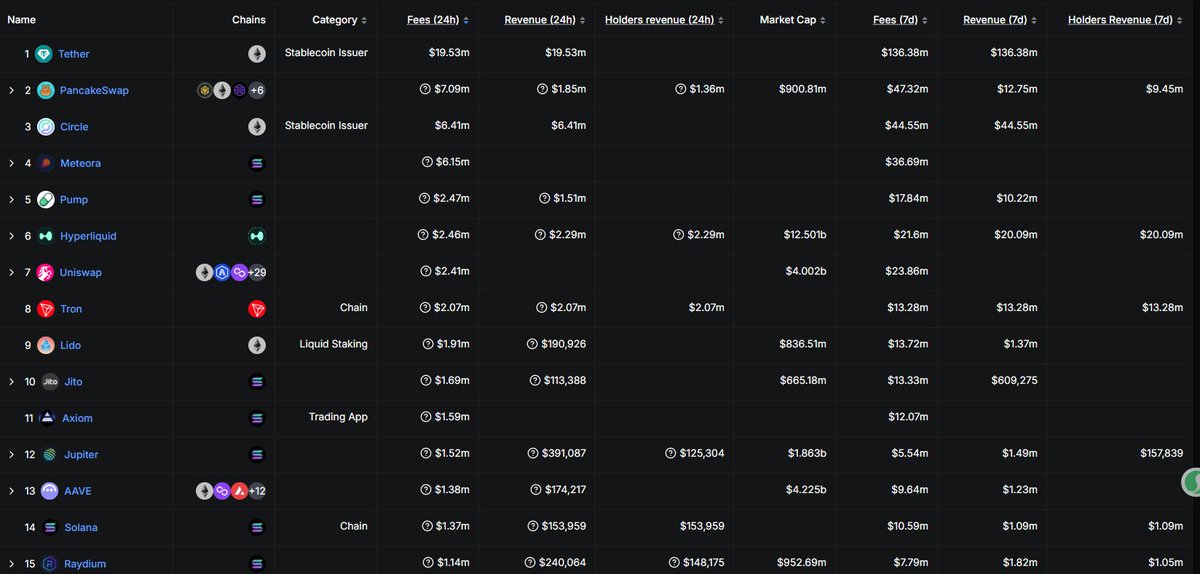This screenshot has height=574, width=1200.
Task: Click the +12 chains badge for AAVE
Action: pos(256,491)
